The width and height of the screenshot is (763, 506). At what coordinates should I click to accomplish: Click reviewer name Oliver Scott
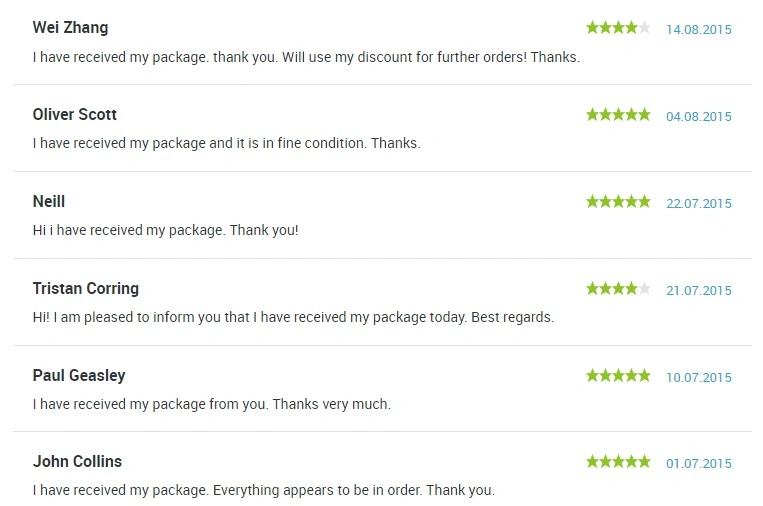(74, 114)
